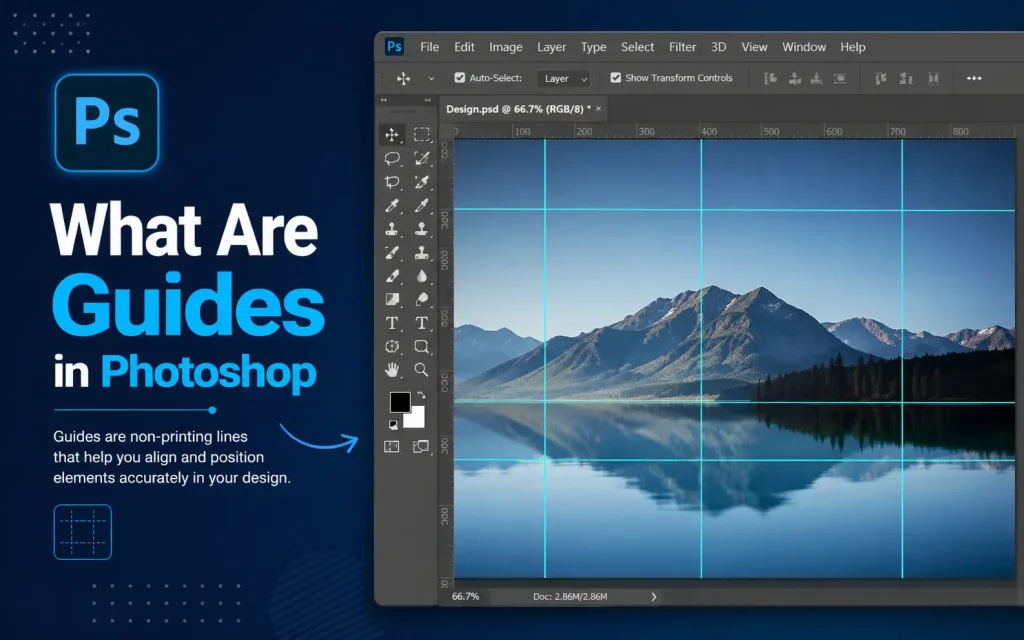Click the last icon of the first align group

(840, 78)
